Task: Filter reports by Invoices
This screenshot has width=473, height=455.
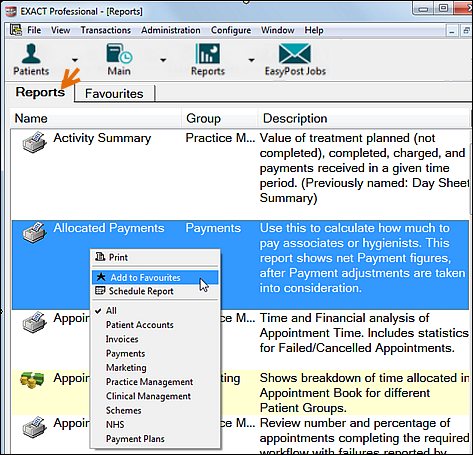Action: (155, 339)
